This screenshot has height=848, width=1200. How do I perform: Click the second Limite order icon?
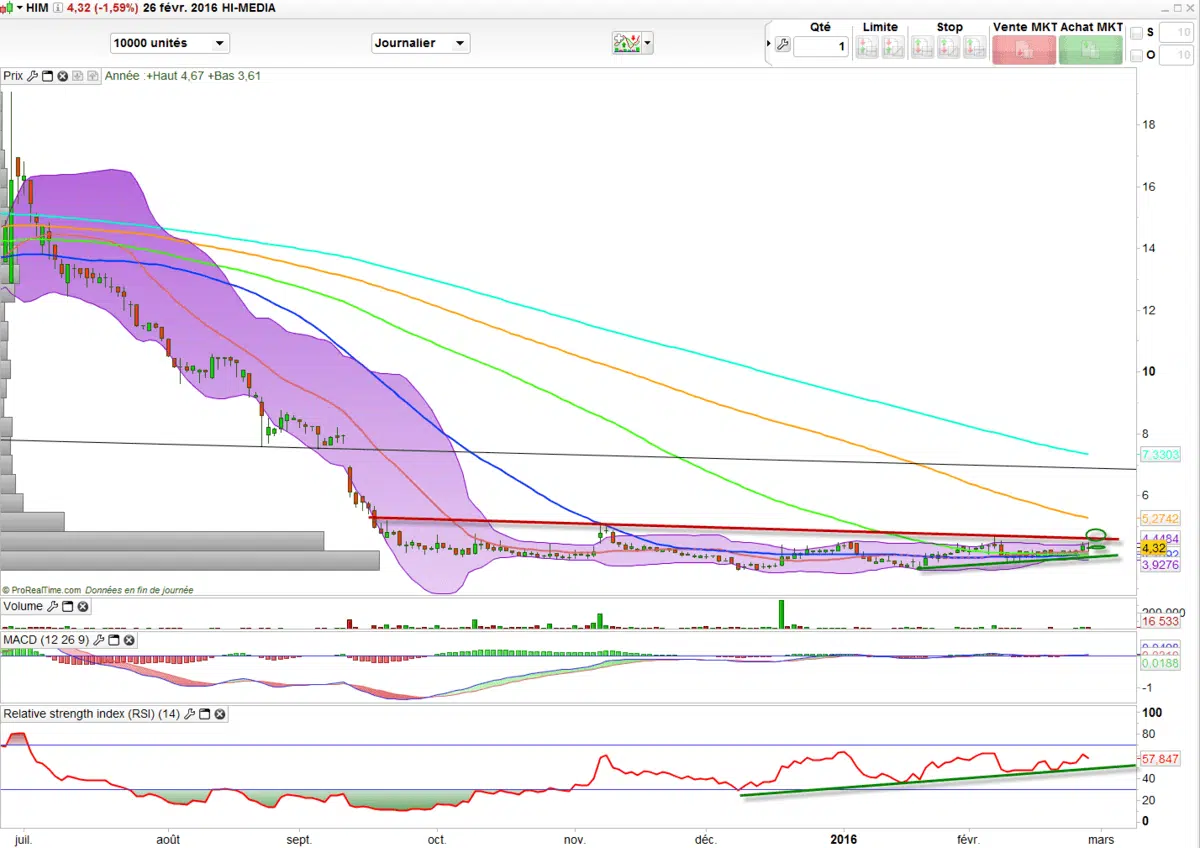(893, 46)
